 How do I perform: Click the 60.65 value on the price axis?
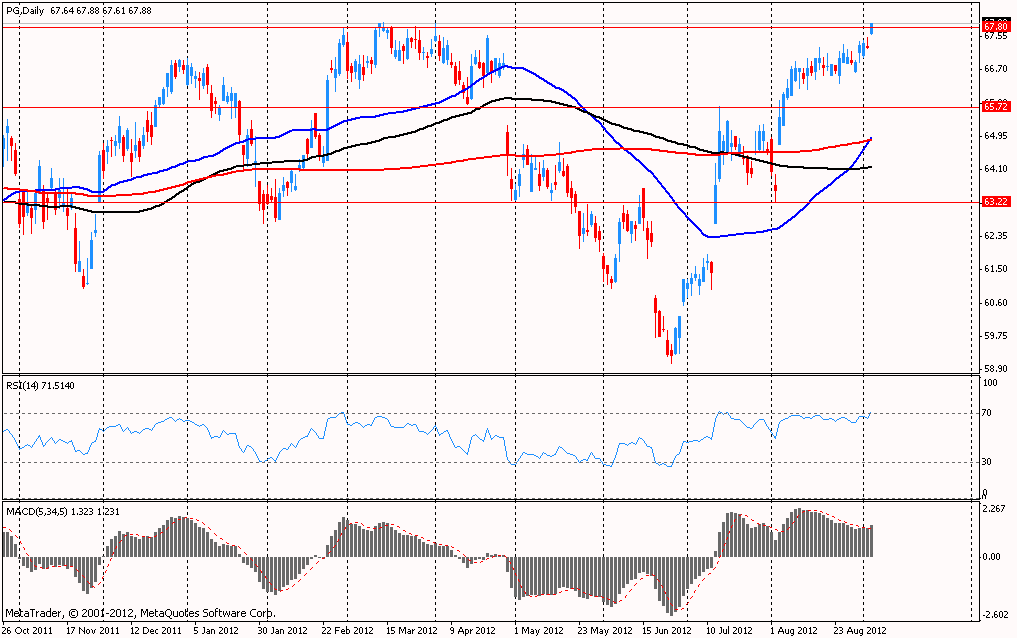coord(995,302)
